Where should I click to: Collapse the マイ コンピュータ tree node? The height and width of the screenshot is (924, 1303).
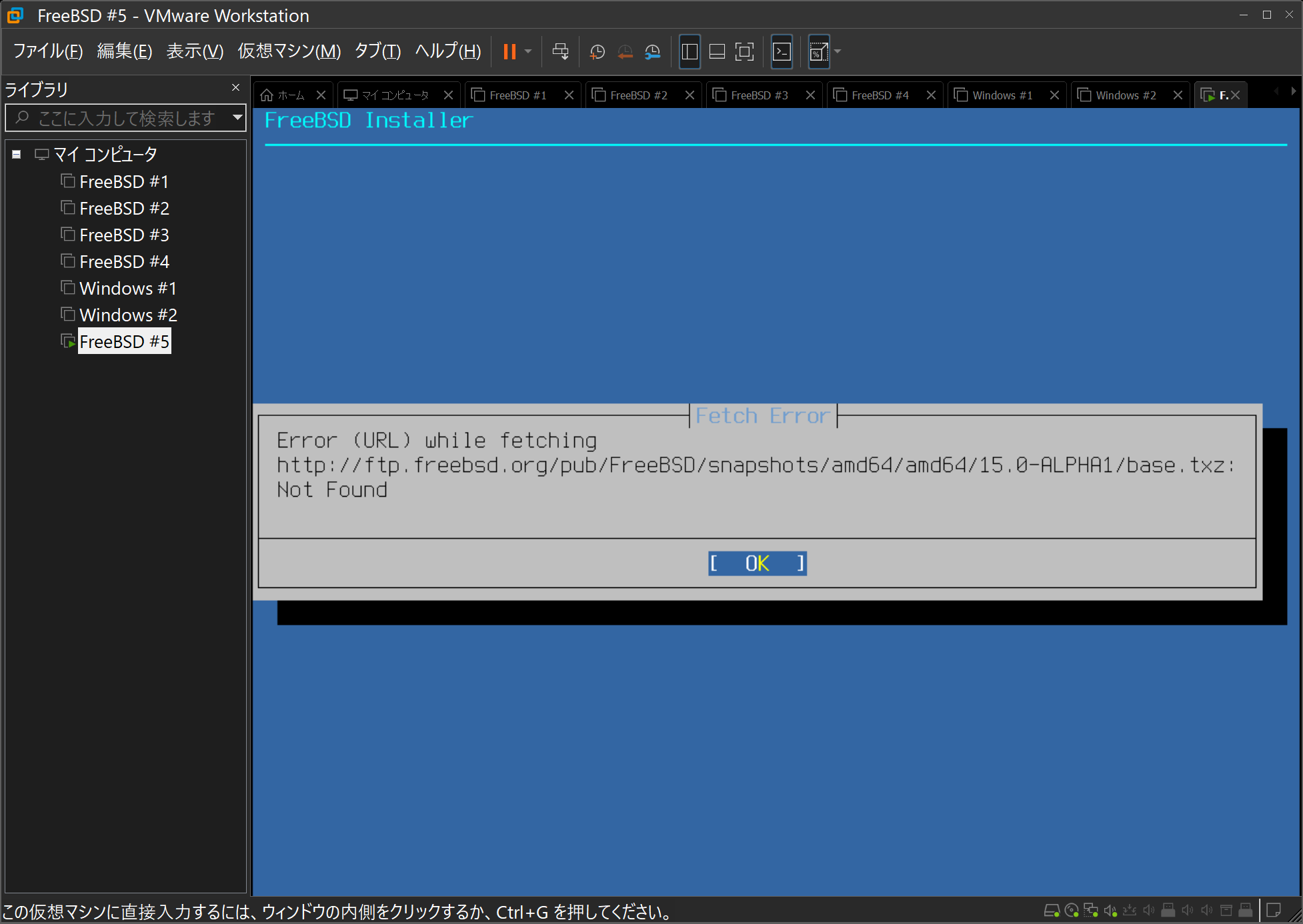17,155
